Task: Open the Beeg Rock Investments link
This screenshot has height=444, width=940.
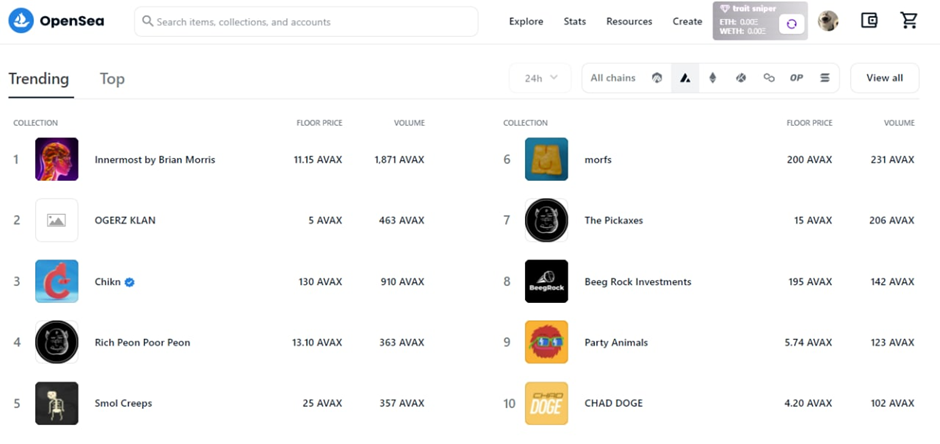Action: coord(638,282)
